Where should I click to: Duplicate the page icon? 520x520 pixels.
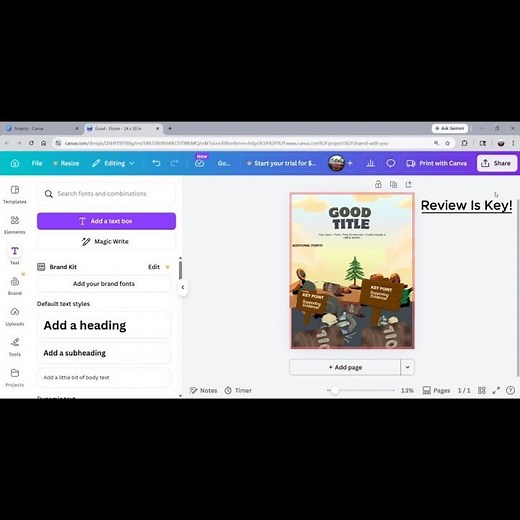click(393, 184)
